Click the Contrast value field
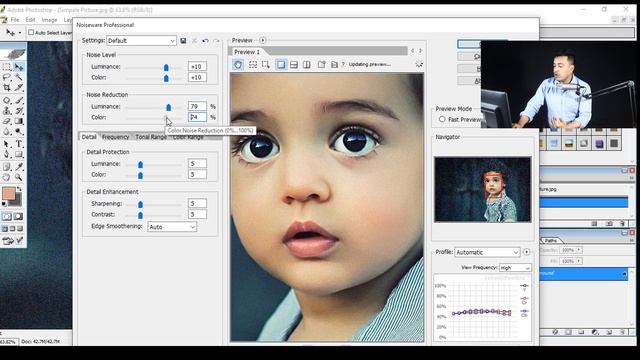The width and height of the screenshot is (640, 360). 198,214
